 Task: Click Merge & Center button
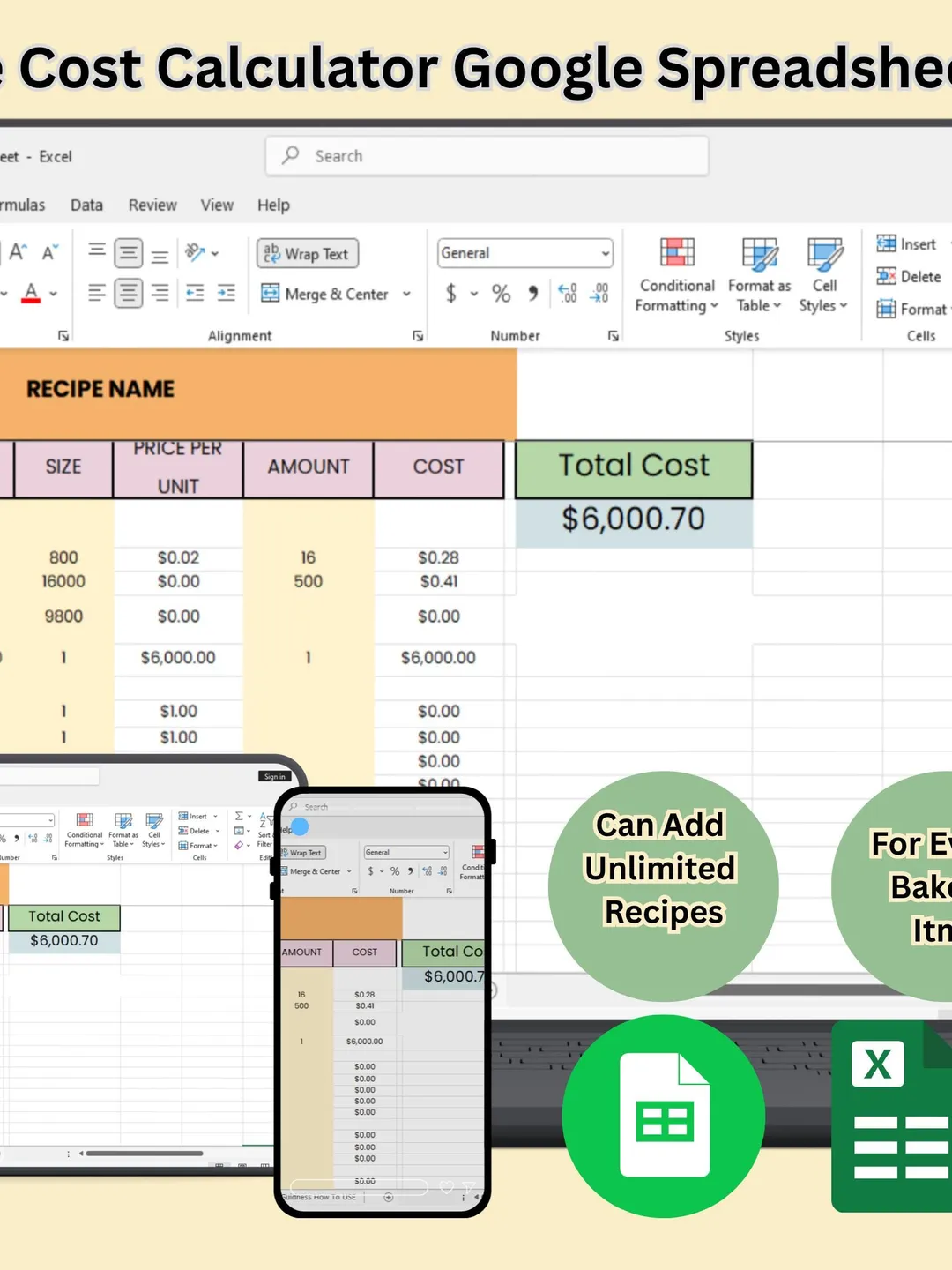pos(324,294)
